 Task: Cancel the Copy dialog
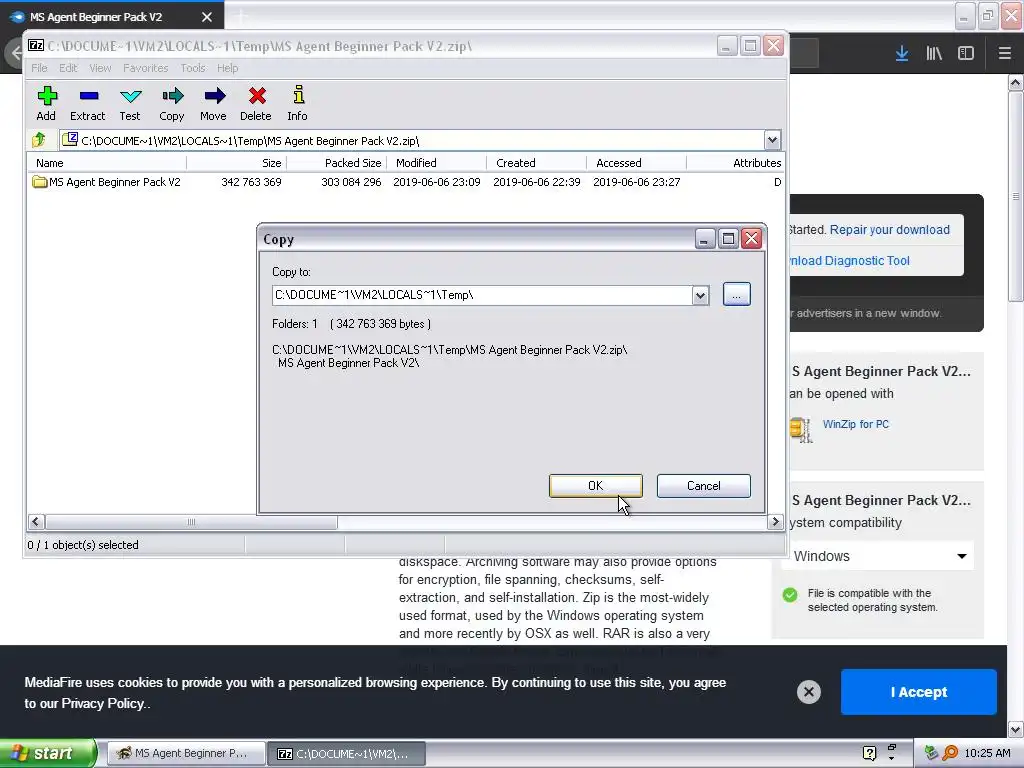(x=703, y=486)
